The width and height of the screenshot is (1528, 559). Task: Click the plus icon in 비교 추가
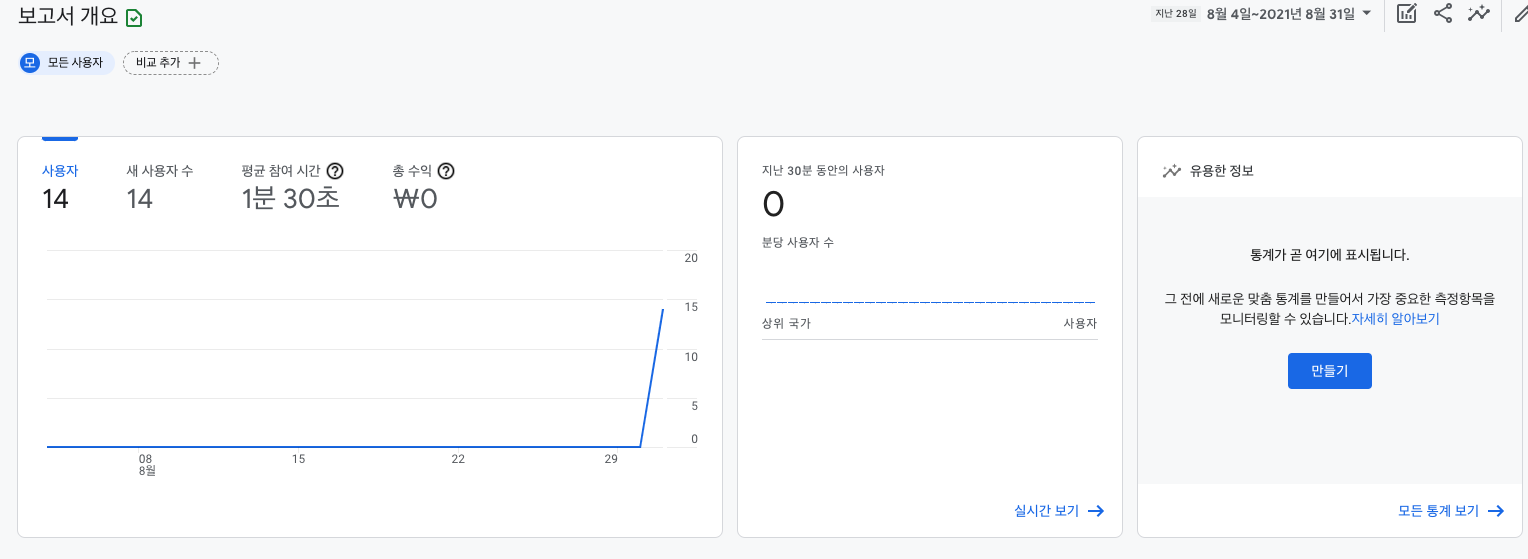(195, 63)
